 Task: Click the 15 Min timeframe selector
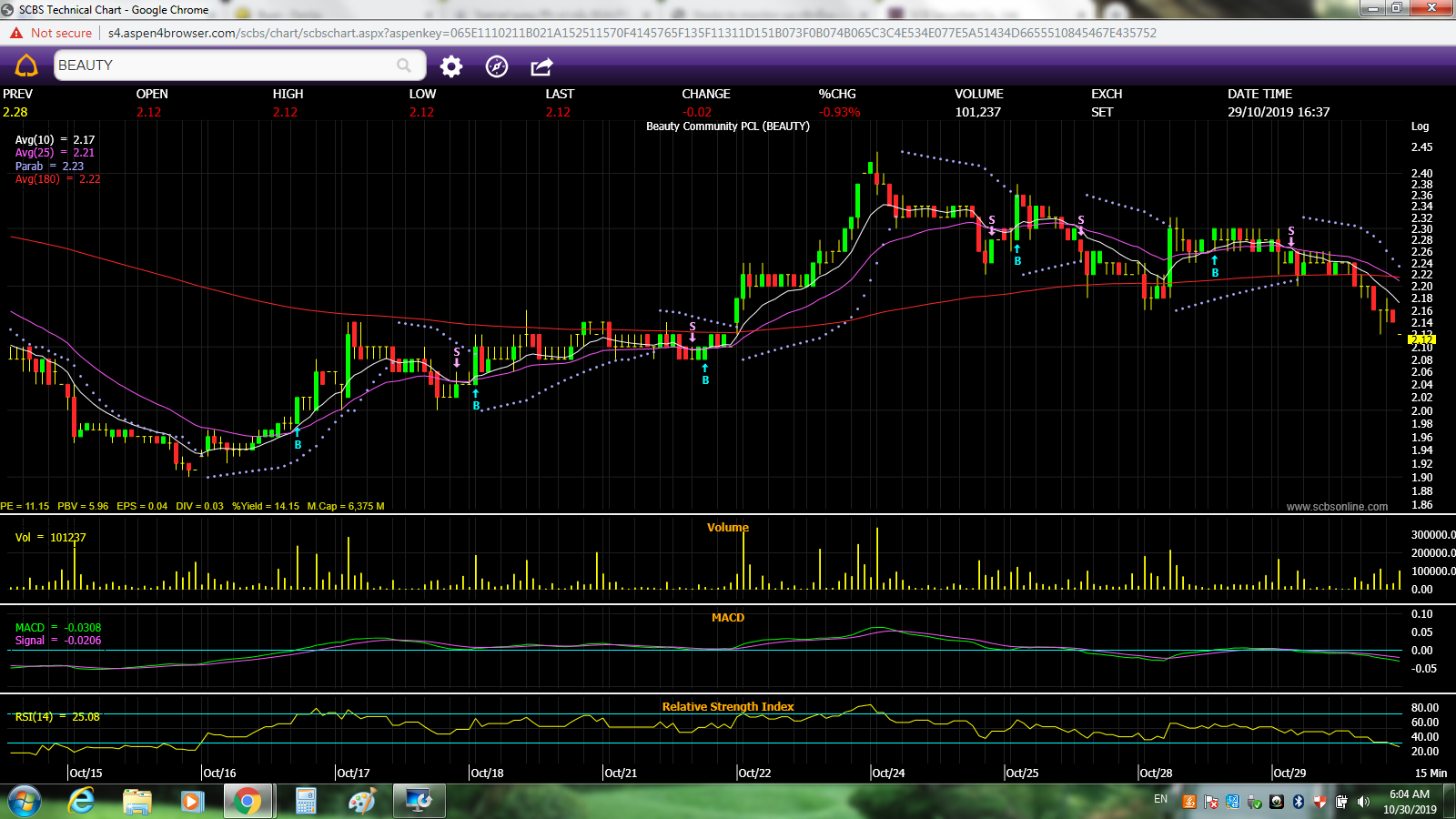tap(1430, 773)
